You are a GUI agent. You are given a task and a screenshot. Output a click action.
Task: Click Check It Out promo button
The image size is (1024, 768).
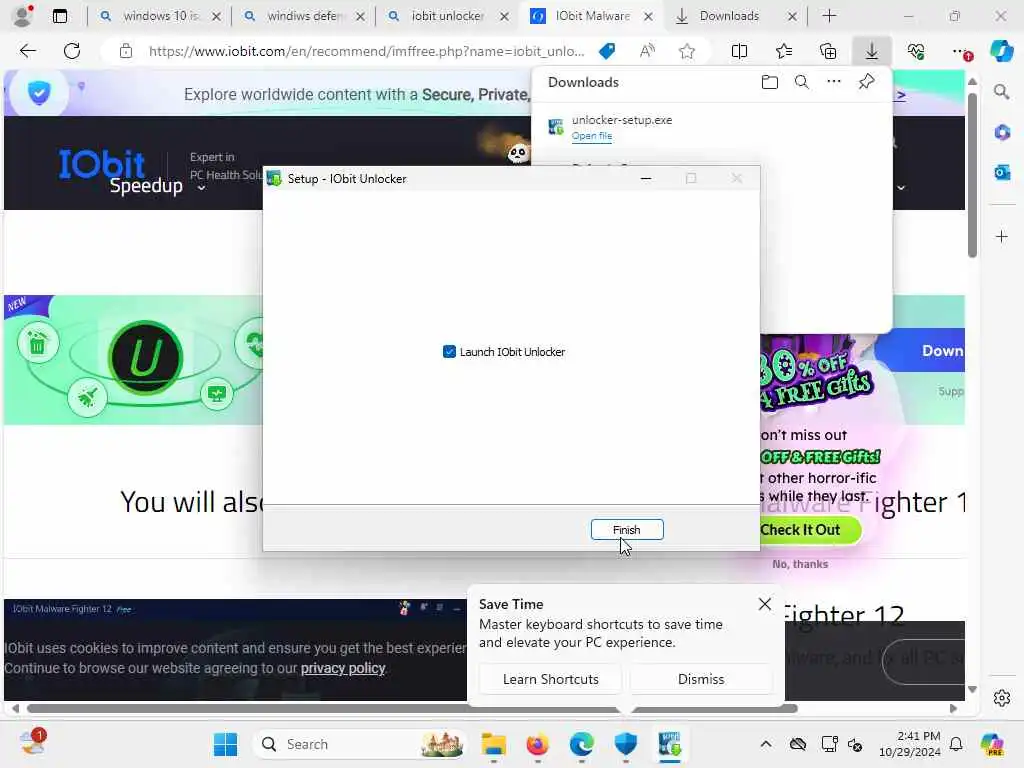pyautogui.click(x=808, y=530)
